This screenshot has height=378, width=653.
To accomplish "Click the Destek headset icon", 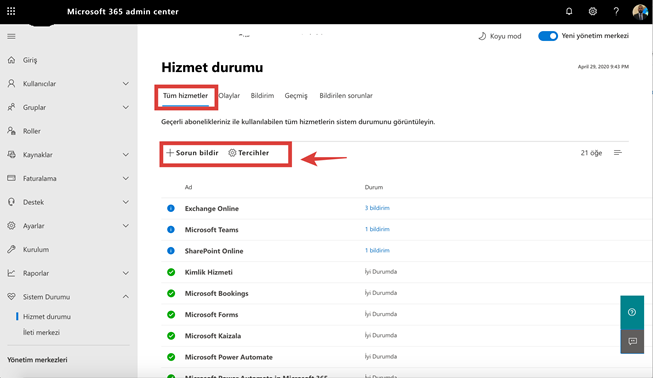I will [x=11, y=202].
